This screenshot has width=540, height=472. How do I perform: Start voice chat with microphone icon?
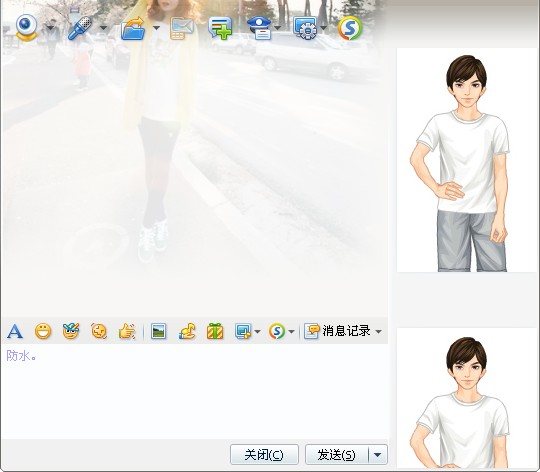80,28
